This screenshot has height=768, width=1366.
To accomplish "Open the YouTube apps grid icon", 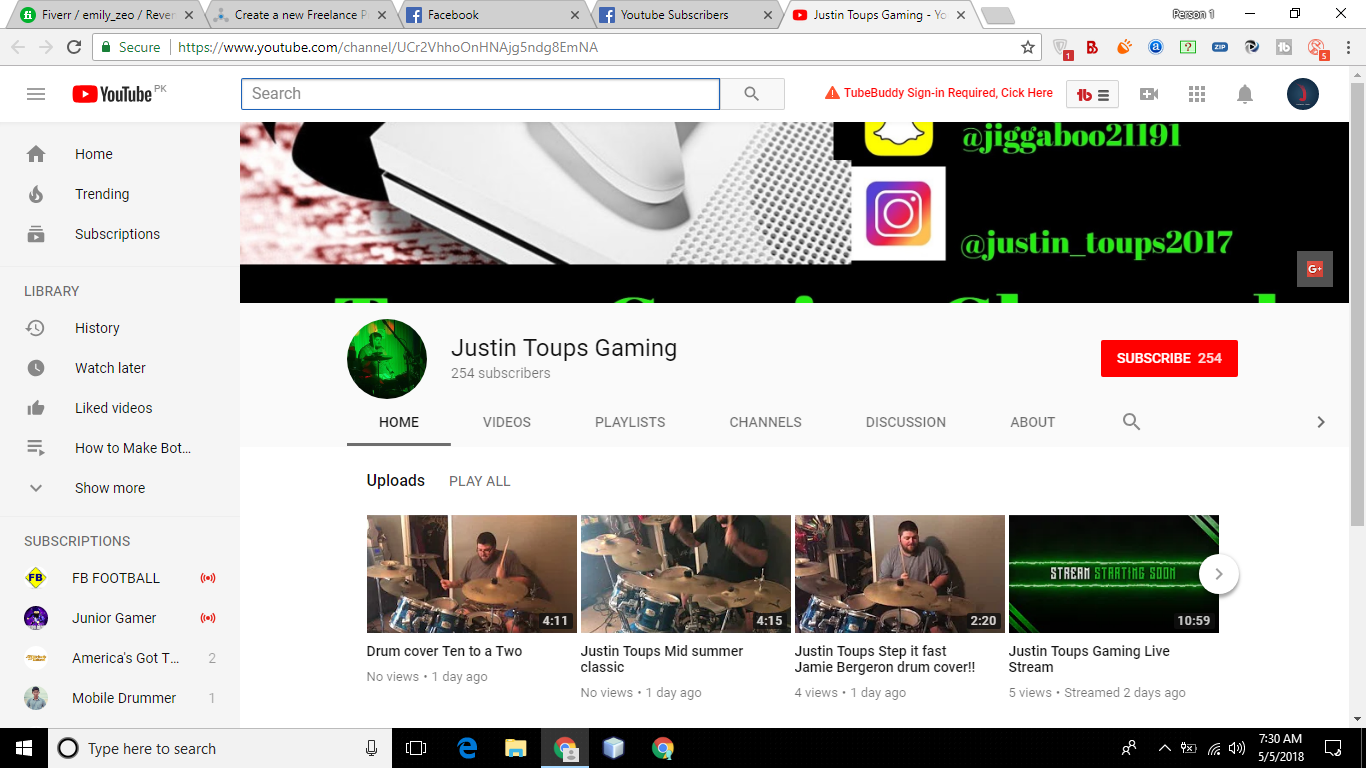I will coord(1196,94).
